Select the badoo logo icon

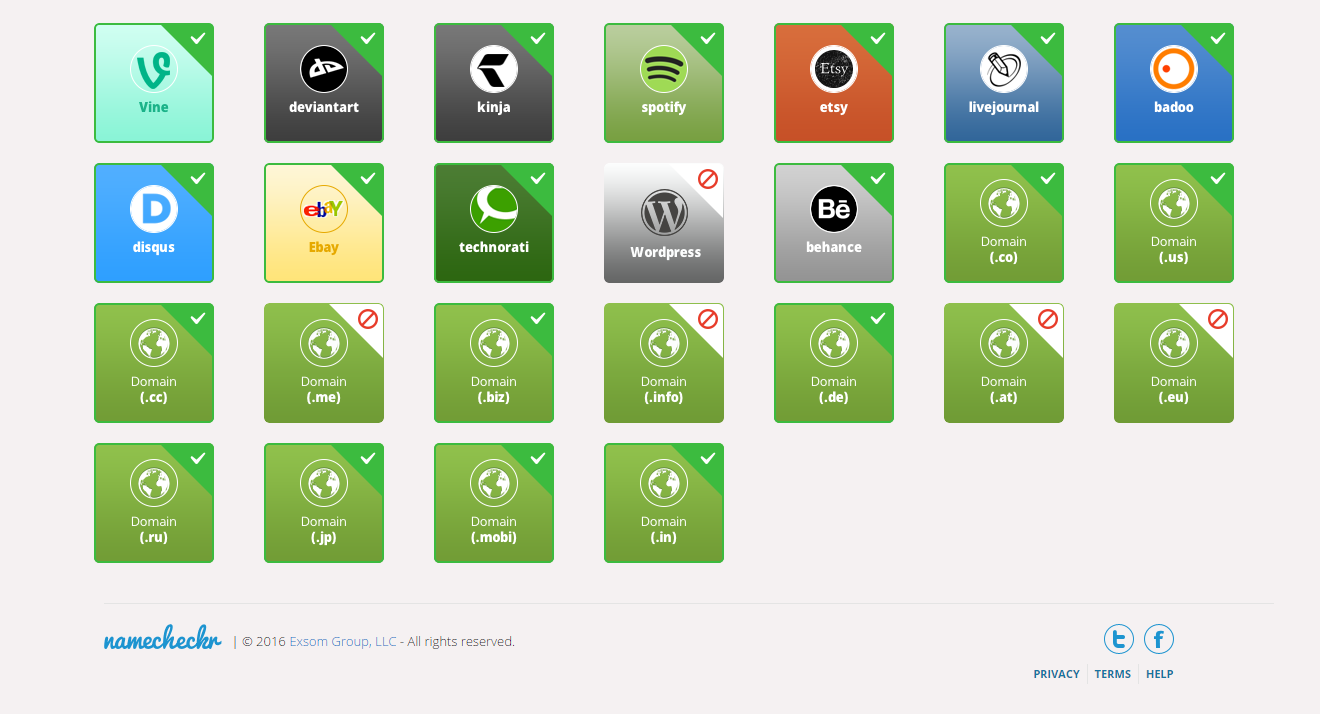click(x=1174, y=69)
